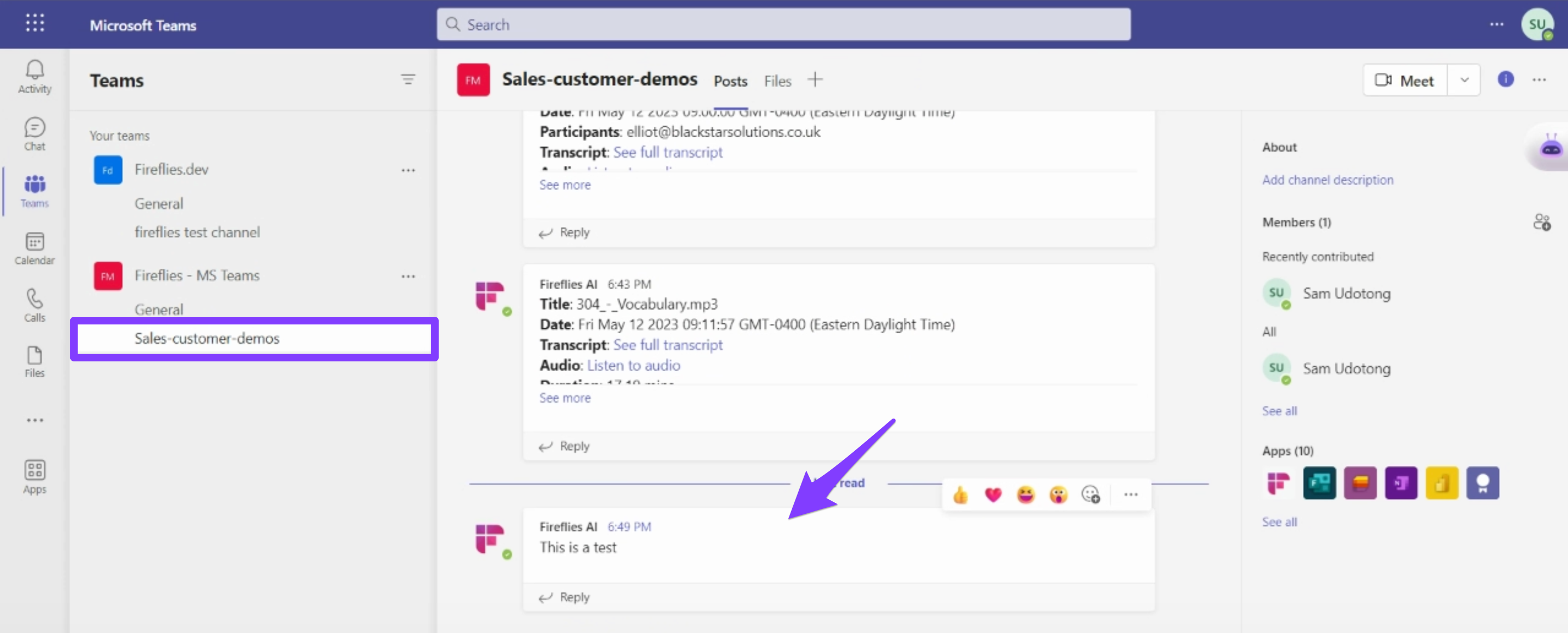Reply to the elliot participants message
The width and height of the screenshot is (1568, 633).
(x=564, y=232)
